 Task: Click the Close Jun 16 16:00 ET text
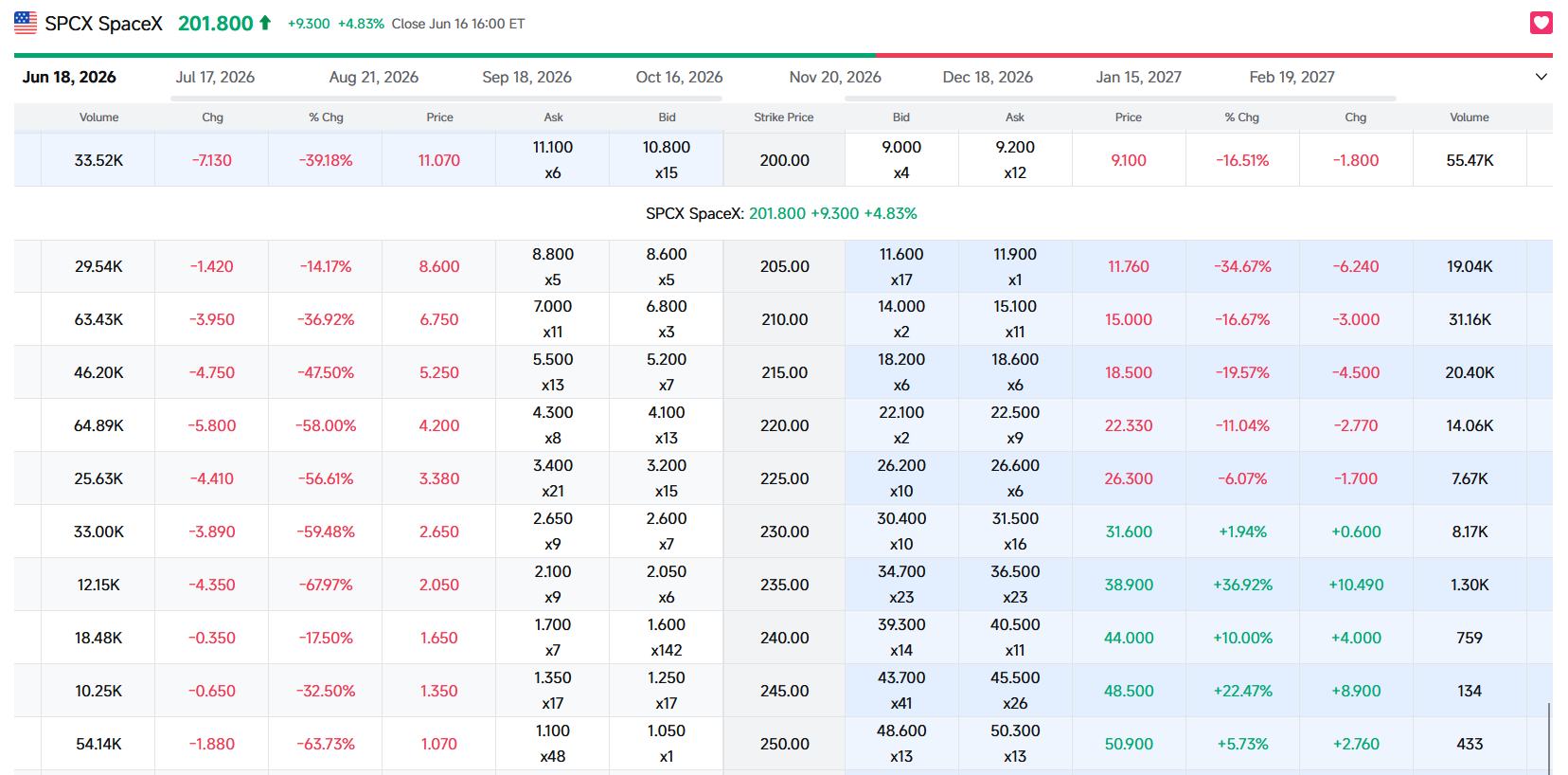coord(458,24)
